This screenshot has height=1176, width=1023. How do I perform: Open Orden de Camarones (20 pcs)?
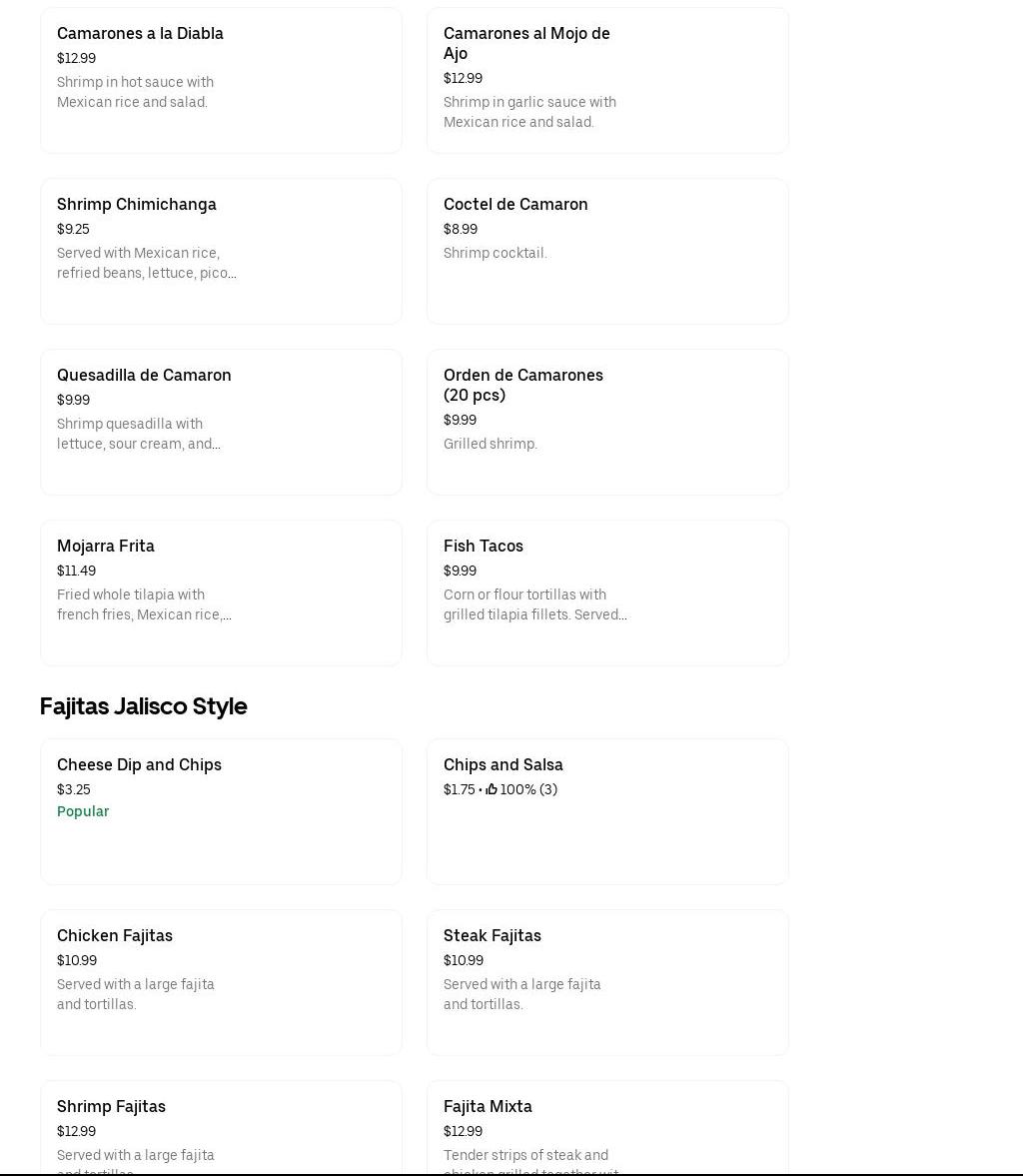pyautogui.click(x=607, y=422)
